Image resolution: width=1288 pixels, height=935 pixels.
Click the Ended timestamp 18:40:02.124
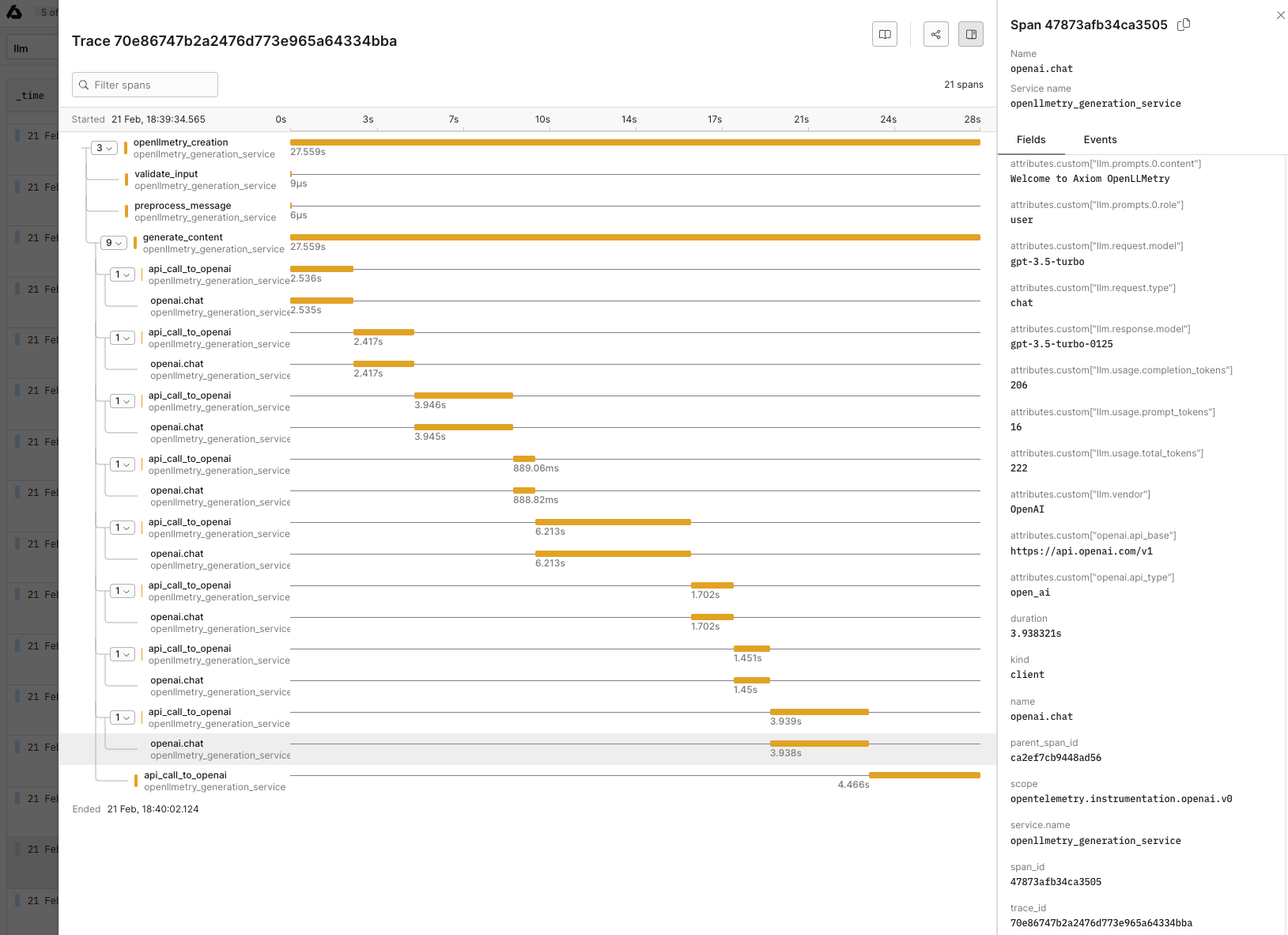click(x=153, y=809)
